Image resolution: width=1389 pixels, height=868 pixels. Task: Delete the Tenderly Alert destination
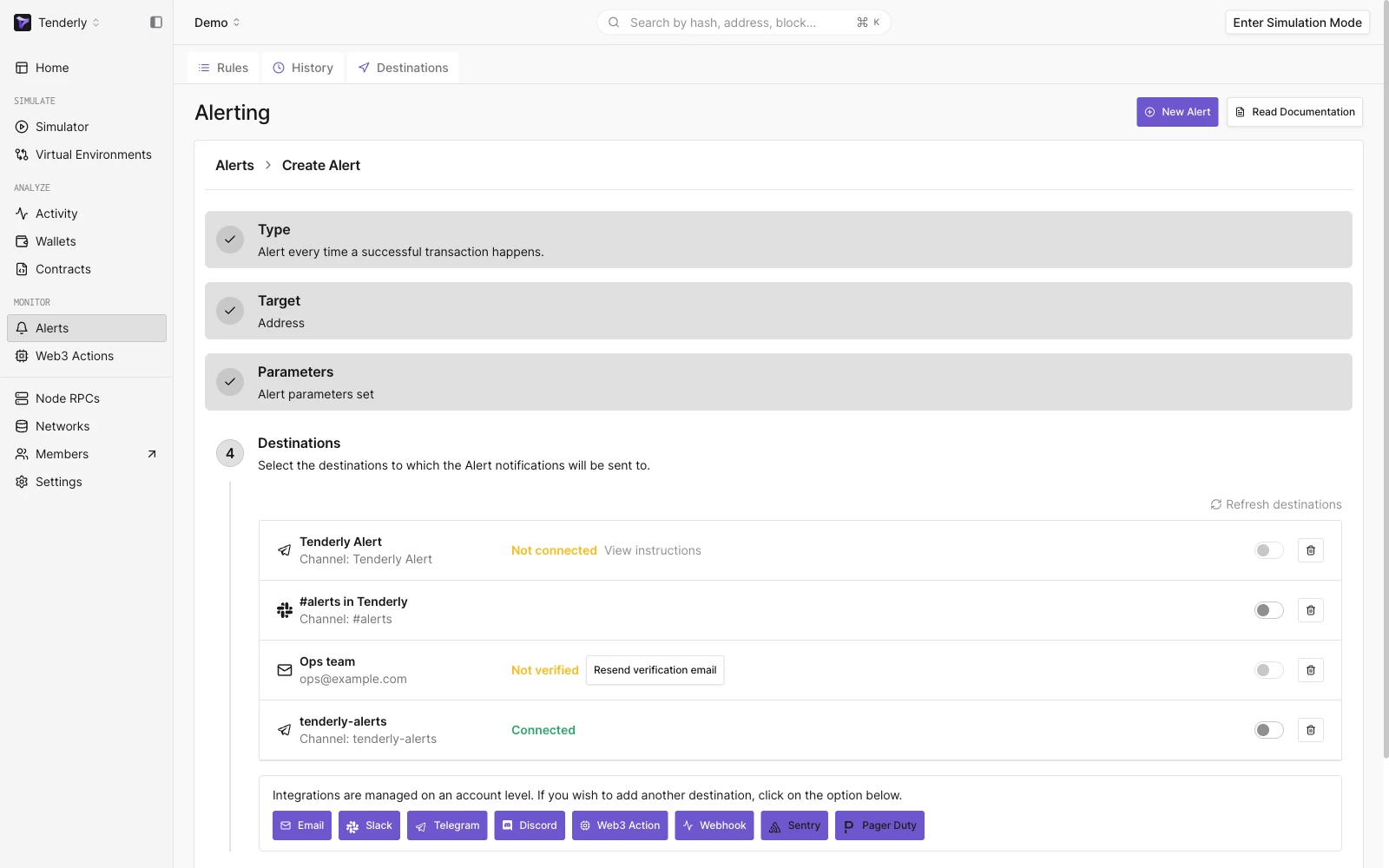click(1311, 550)
